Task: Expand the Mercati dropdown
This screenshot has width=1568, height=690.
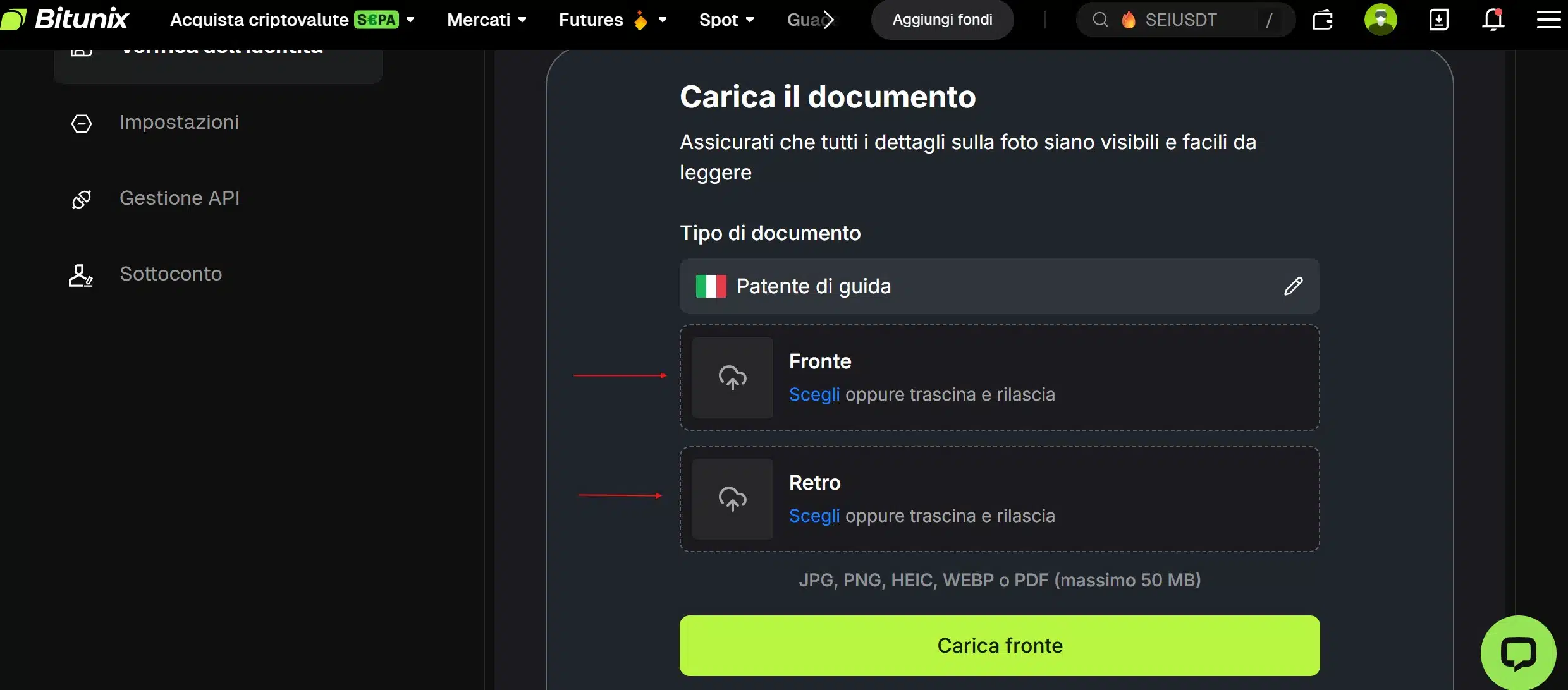Action: (487, 20)
